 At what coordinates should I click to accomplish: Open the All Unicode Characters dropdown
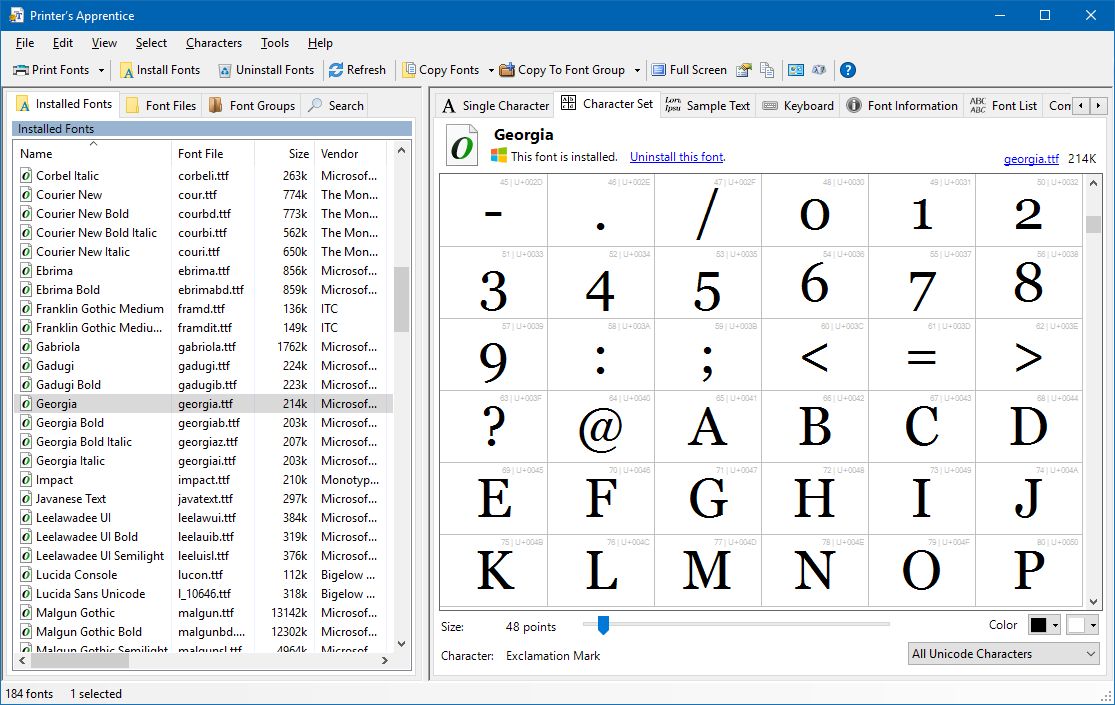pyautogui.click(x=1001, y=653)
